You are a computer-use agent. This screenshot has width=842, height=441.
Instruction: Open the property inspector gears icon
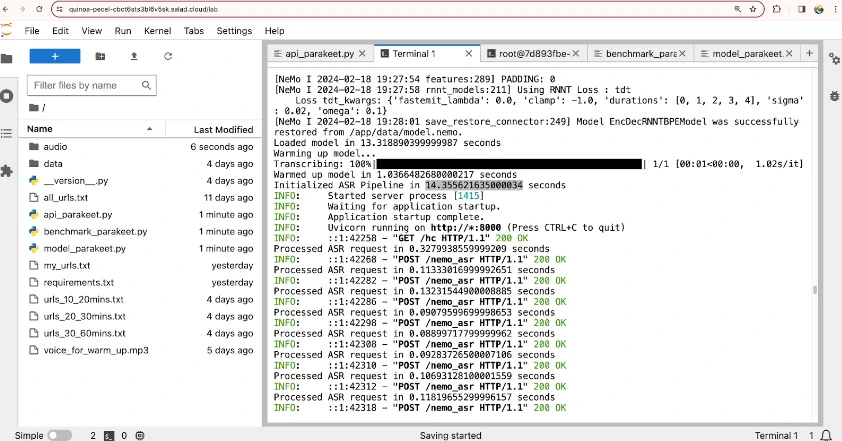point(834,58)
